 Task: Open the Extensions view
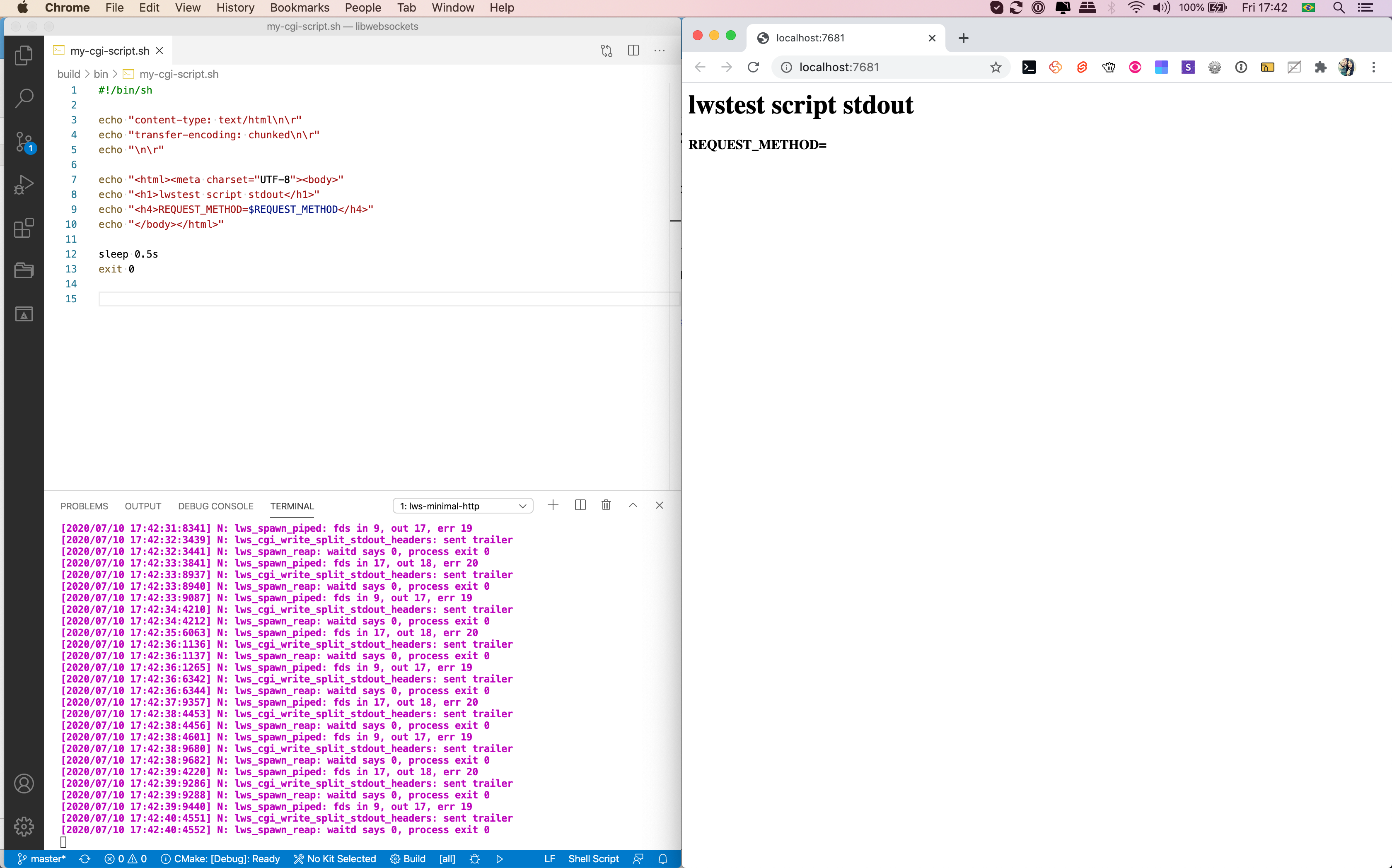click(x=24, y=228)
